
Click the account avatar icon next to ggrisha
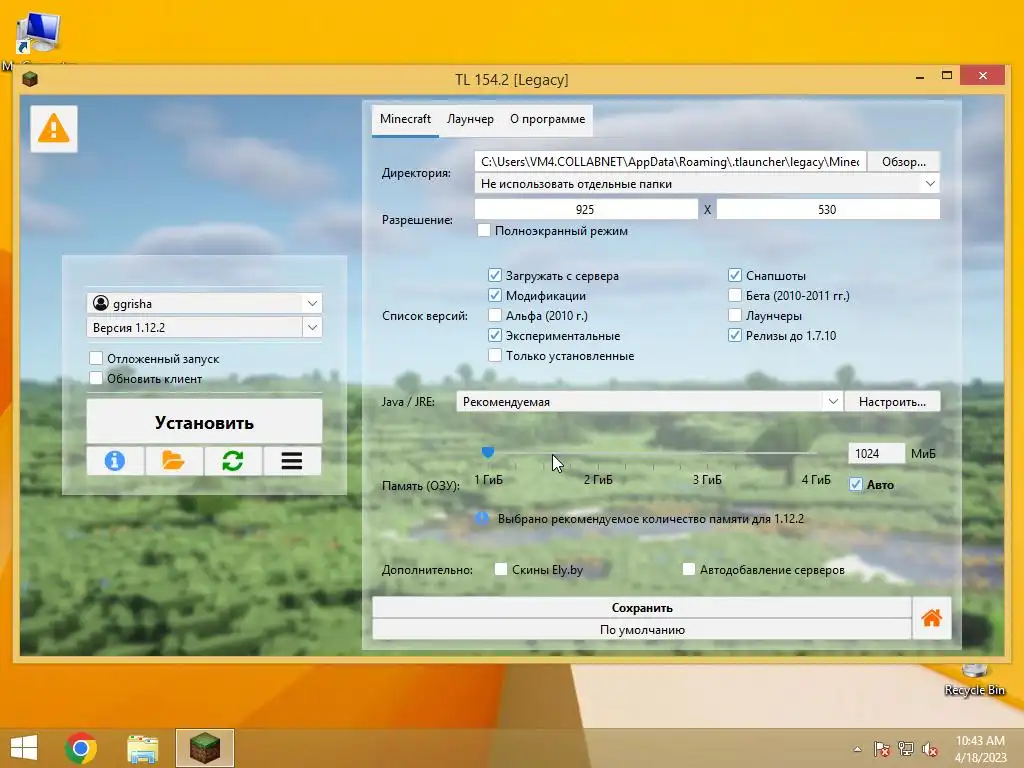[101, 303]
